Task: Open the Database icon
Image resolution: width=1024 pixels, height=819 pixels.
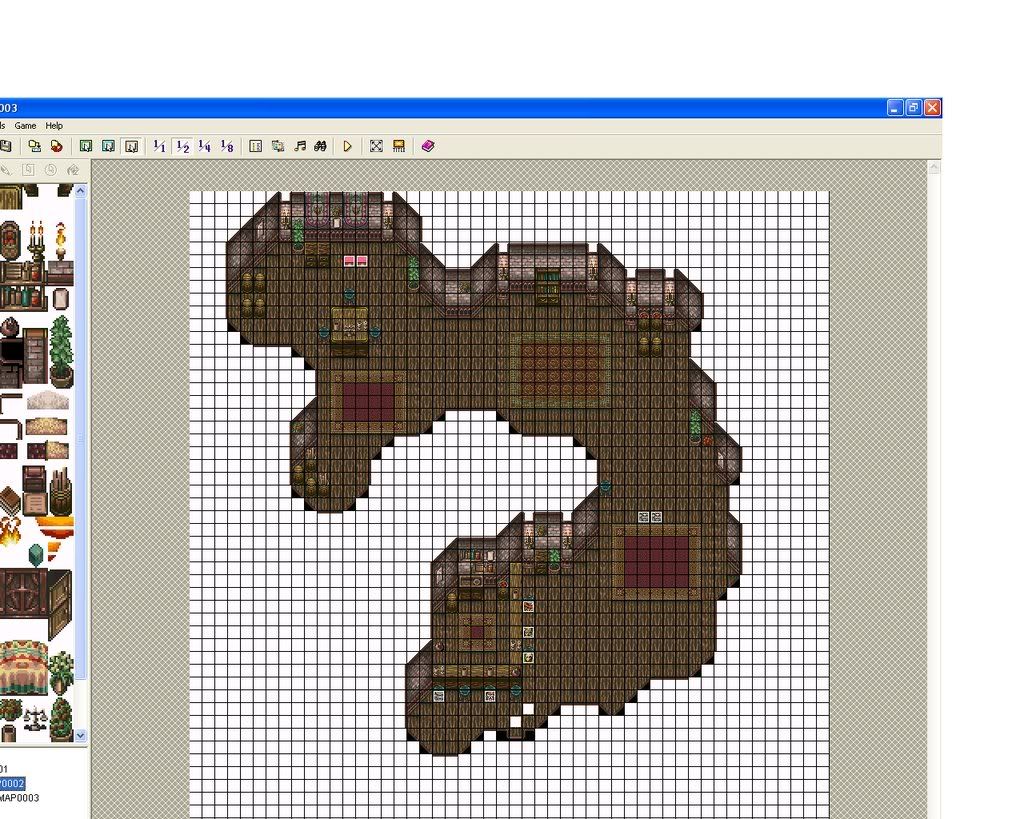Action: (x=255, y=146)
